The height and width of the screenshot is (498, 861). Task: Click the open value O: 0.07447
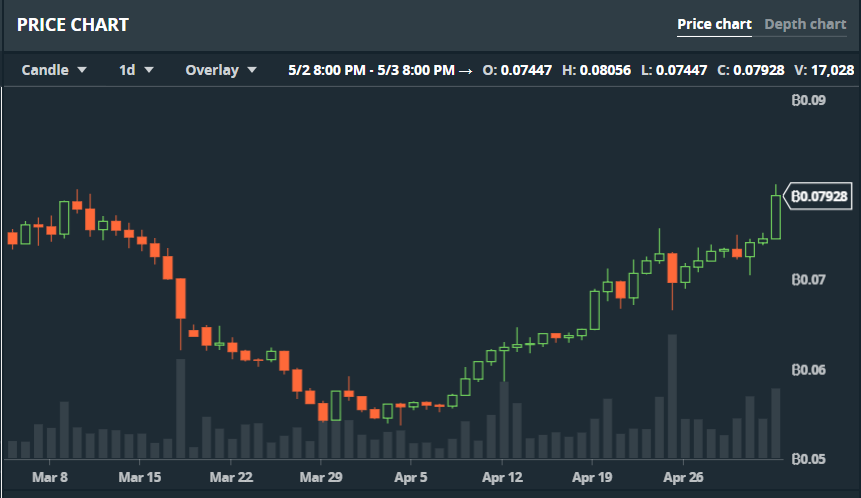[x=517, y=70]
